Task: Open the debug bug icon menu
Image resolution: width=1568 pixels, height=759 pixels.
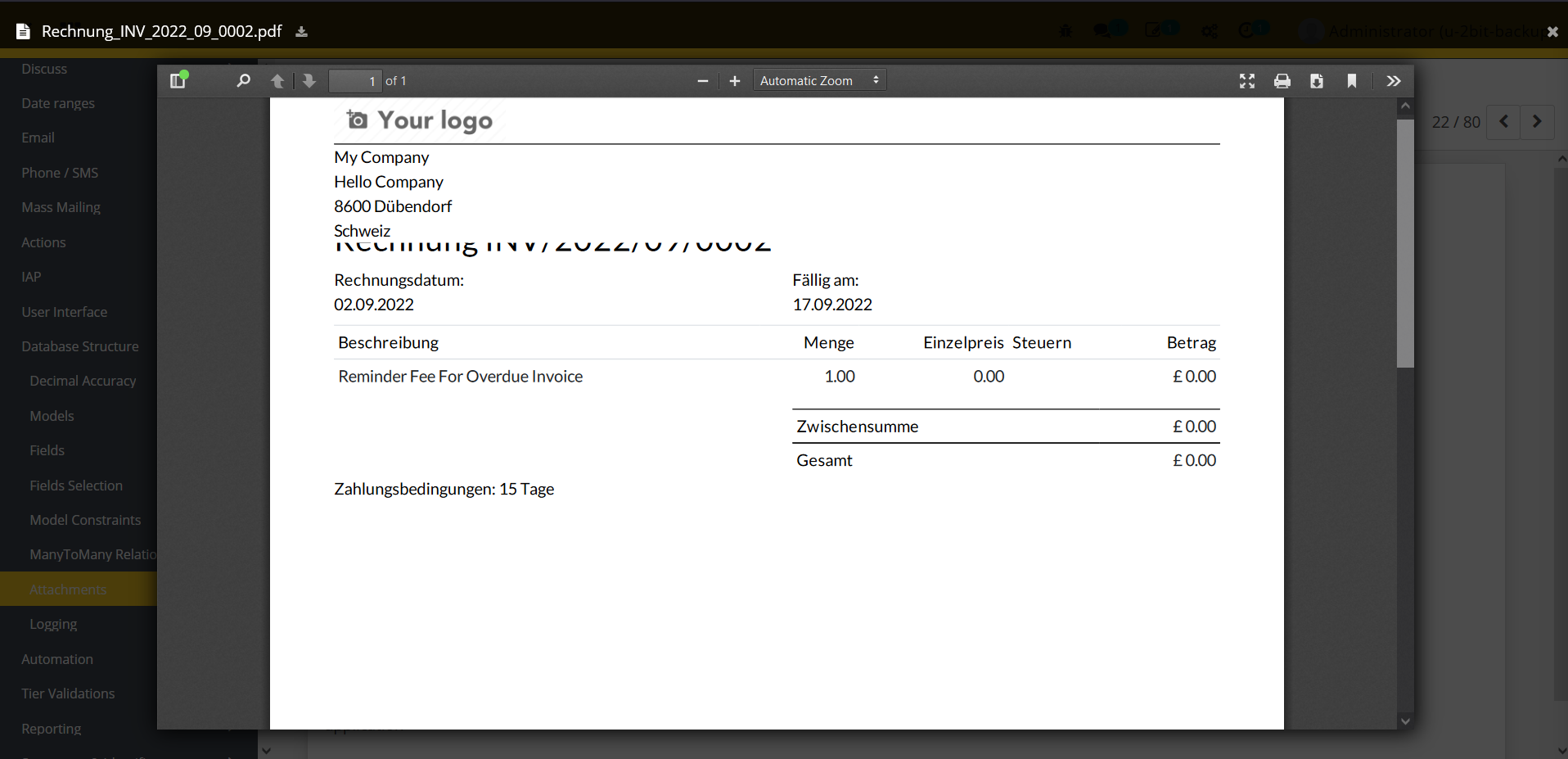Action: point(1066,30)
